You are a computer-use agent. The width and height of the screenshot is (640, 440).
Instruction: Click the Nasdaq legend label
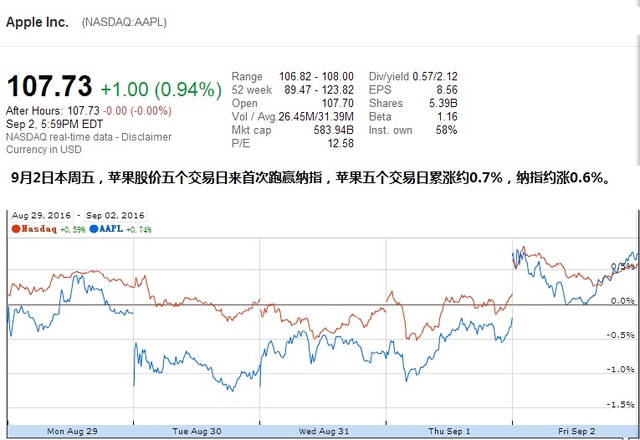click(39, 228)
